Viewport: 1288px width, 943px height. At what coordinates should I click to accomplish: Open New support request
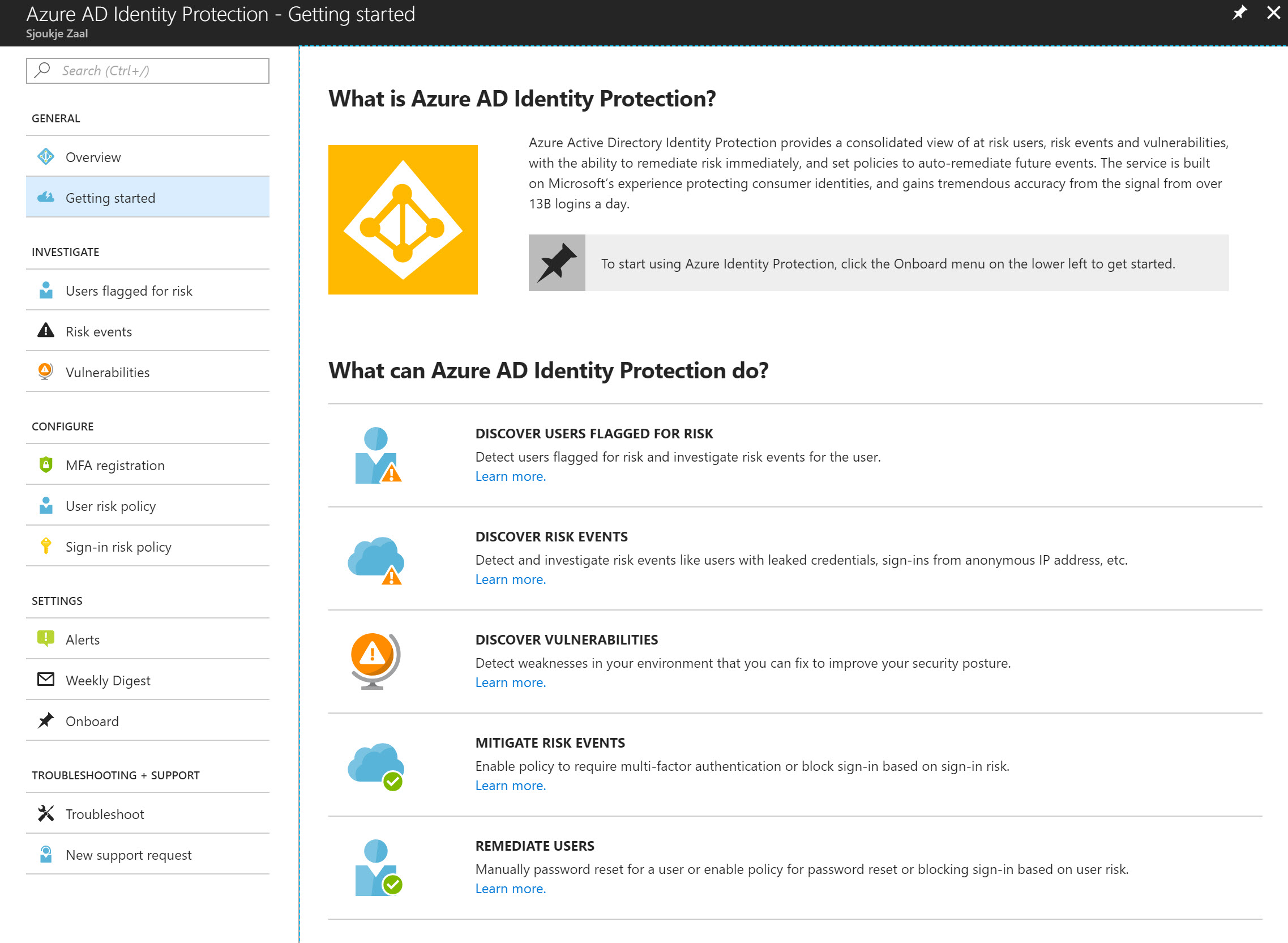click(148, 855)
